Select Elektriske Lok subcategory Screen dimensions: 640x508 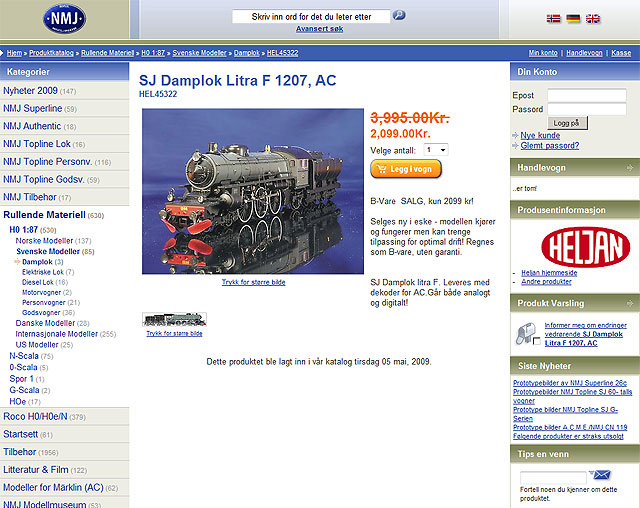[43, 272]
